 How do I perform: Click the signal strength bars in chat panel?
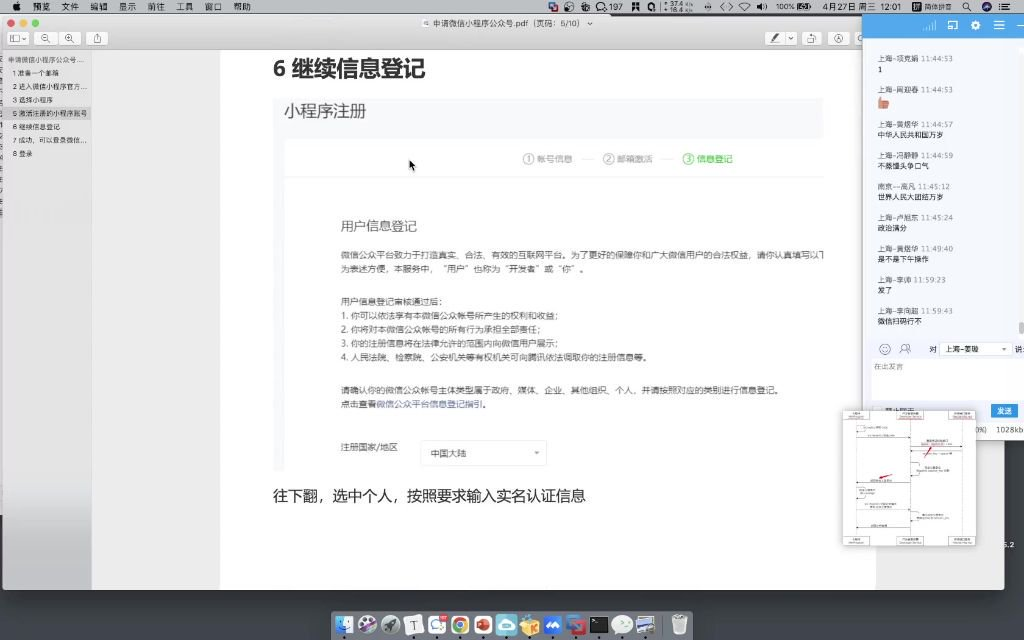click(929, 25)
